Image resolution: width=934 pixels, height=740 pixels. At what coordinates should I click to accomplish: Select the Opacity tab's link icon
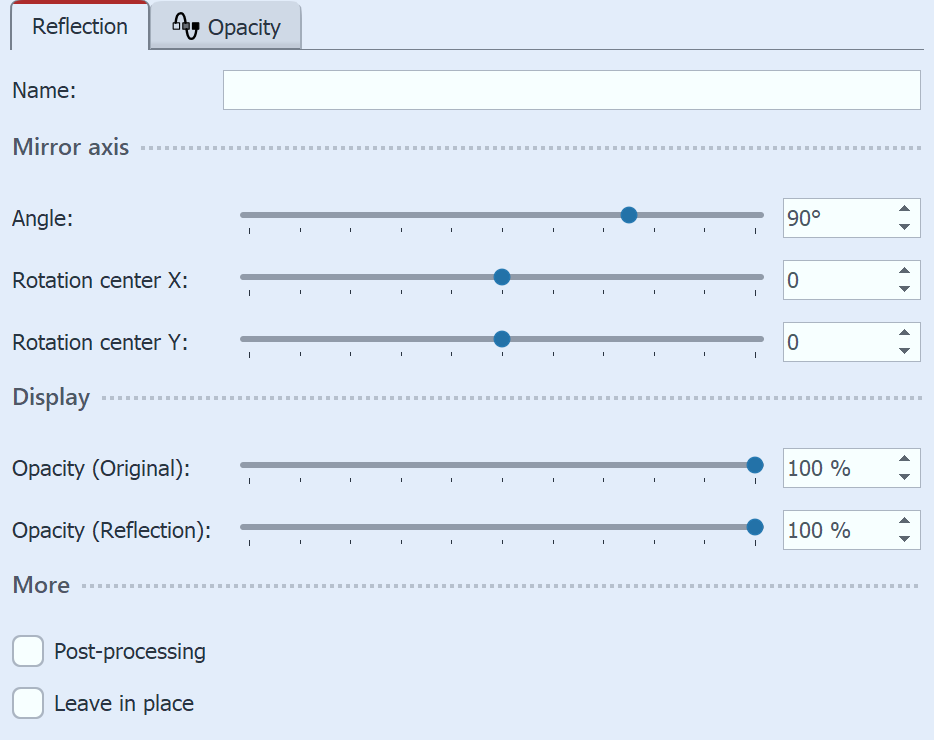188,26
